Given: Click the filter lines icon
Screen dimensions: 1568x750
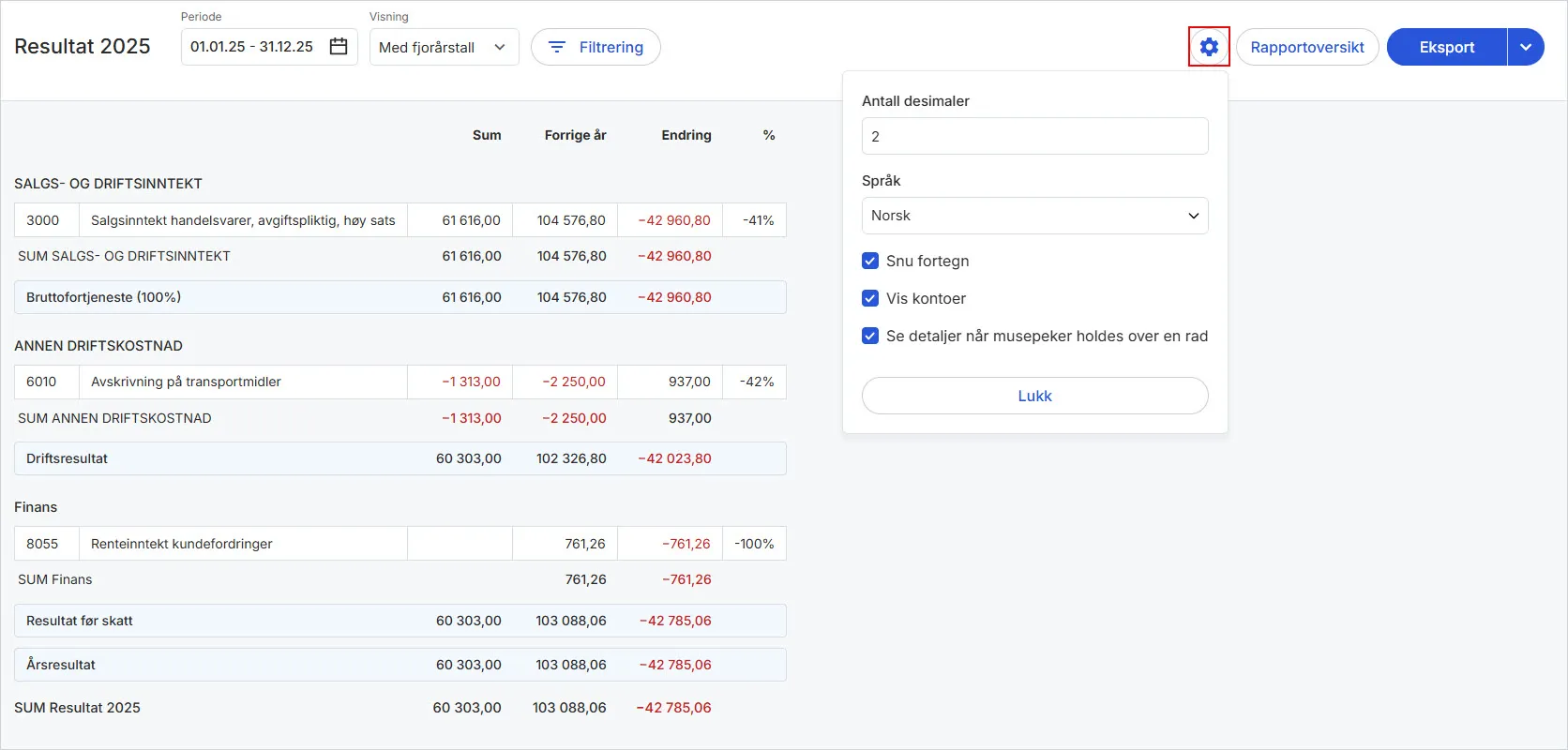Looking at the screenshot, I should pos(557,47).
